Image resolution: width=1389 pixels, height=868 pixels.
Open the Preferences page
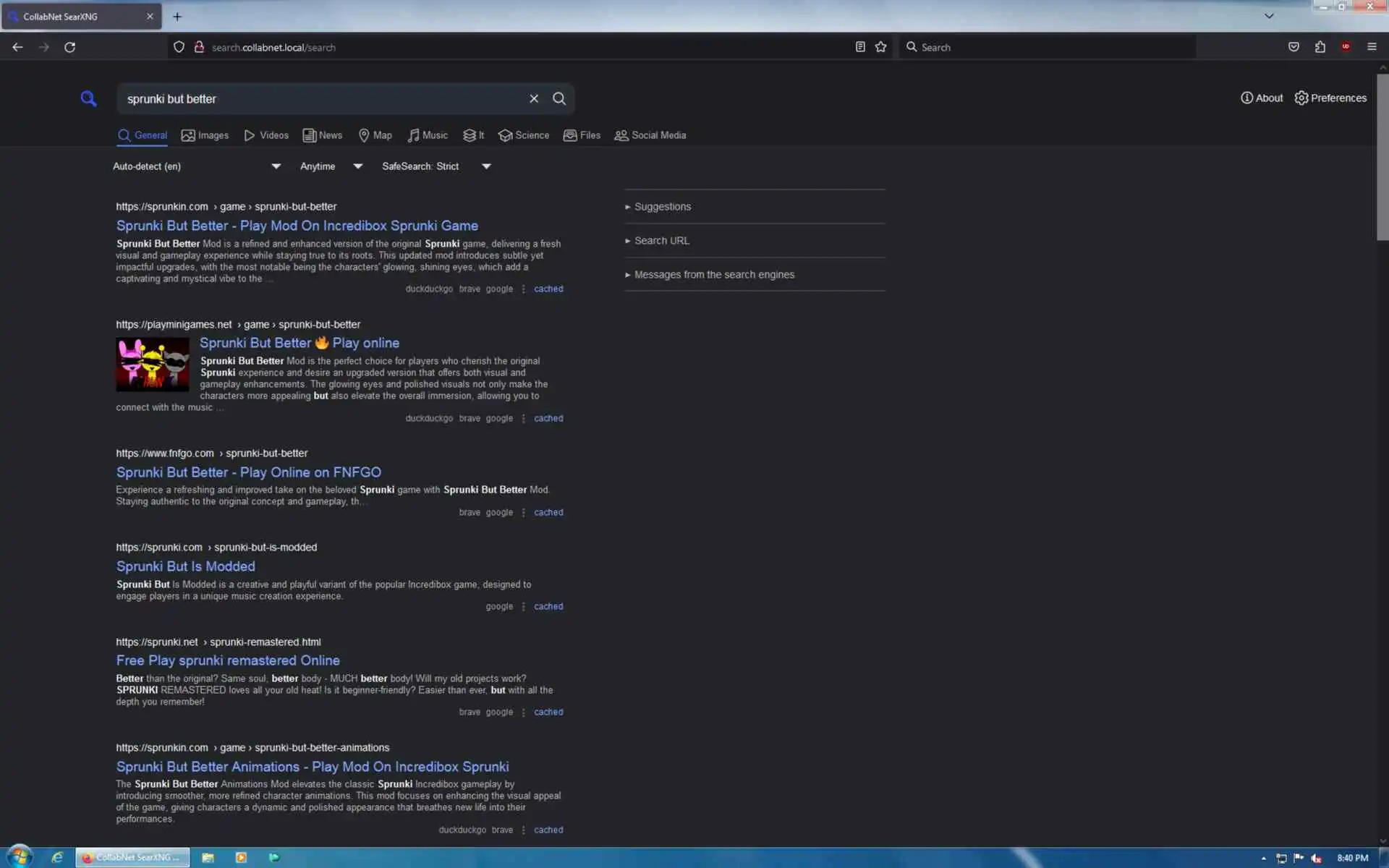(x=1330, y=98)
